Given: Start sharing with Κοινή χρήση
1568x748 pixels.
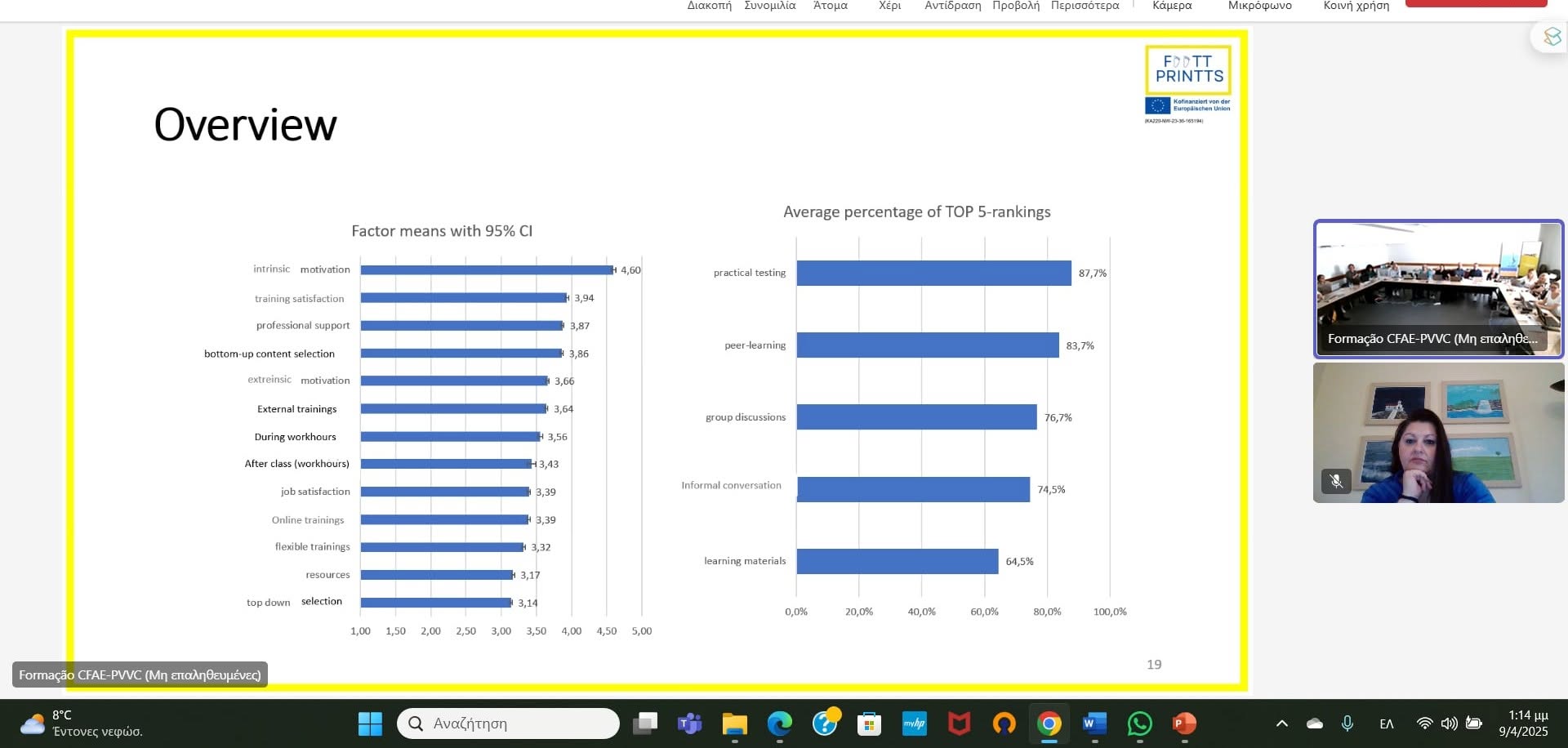Looking at the screenshot, I should [1356, 6].
